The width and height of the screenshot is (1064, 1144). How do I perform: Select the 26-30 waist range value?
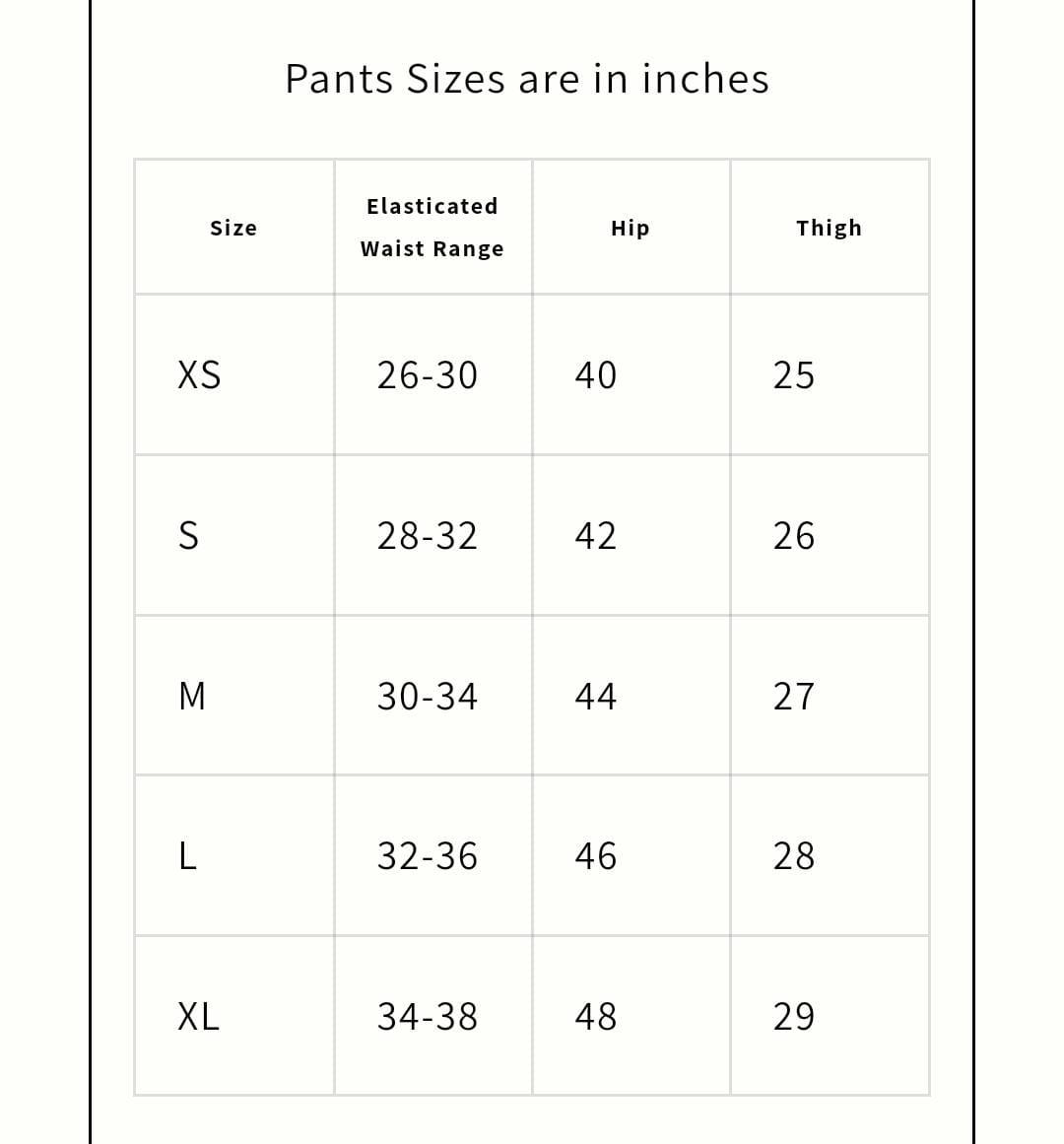click(428, 375)
